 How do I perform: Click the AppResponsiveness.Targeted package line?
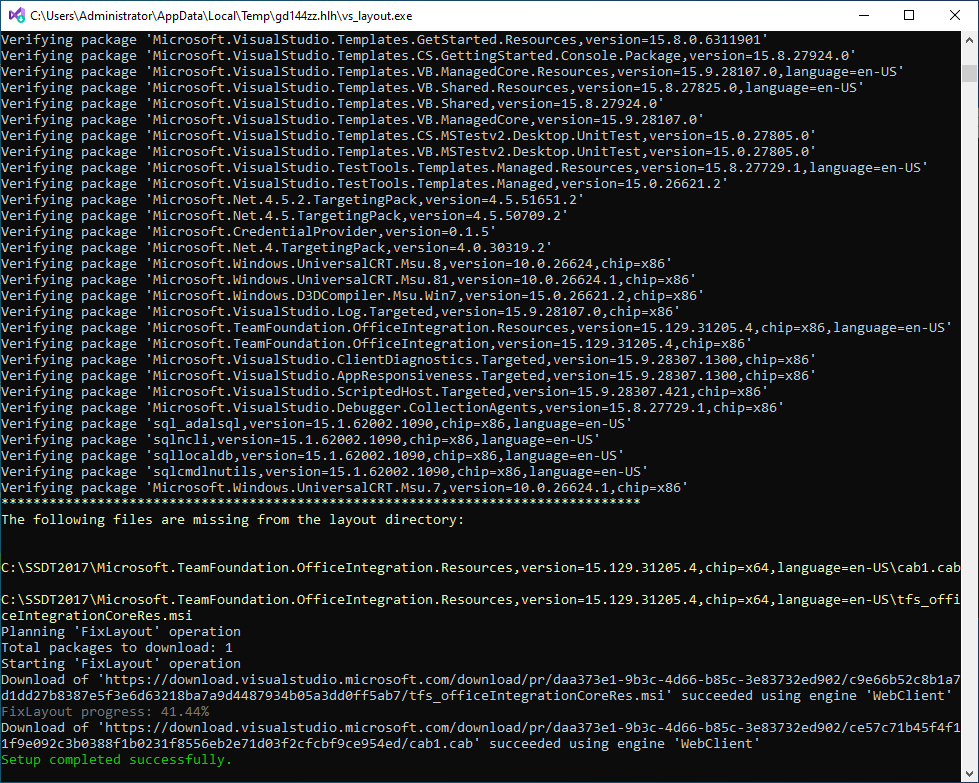point(408,375)
